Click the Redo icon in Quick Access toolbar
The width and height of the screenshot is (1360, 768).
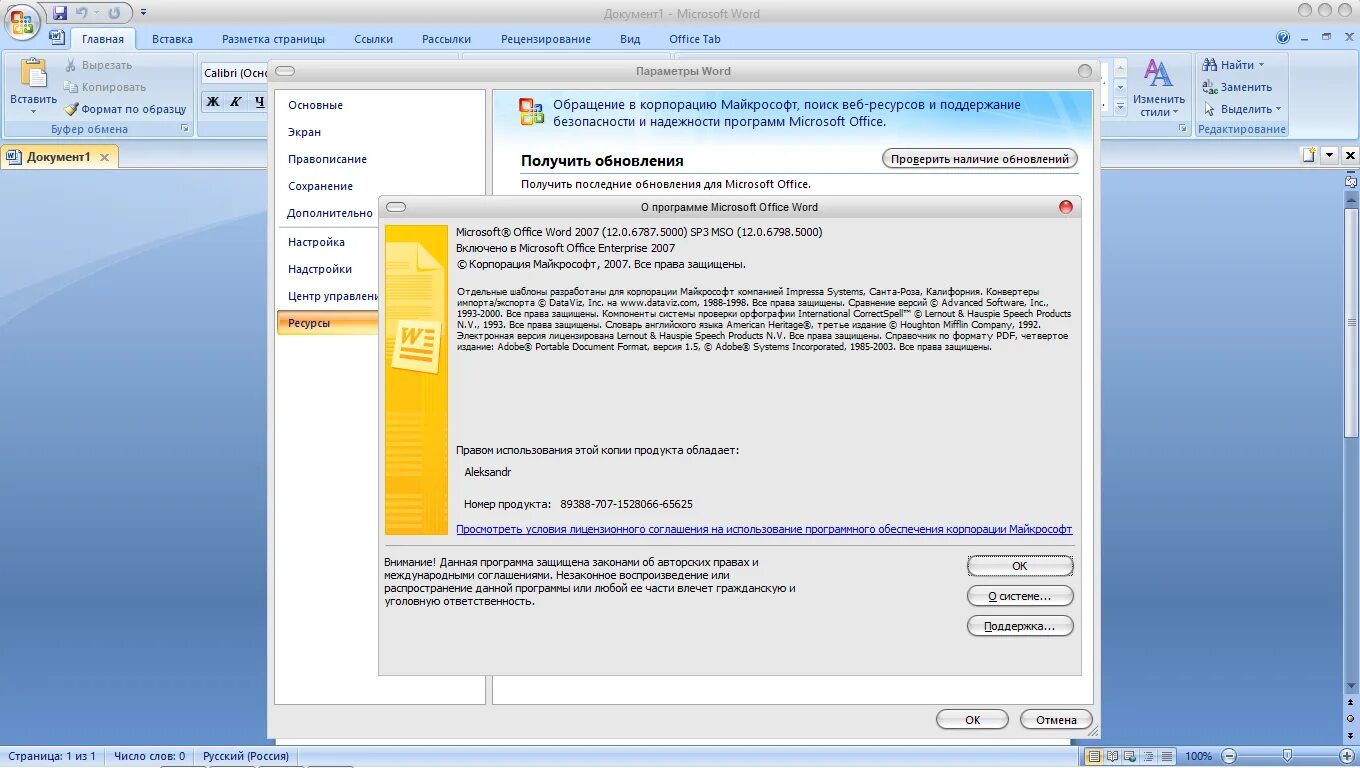[x=114, y=13]
